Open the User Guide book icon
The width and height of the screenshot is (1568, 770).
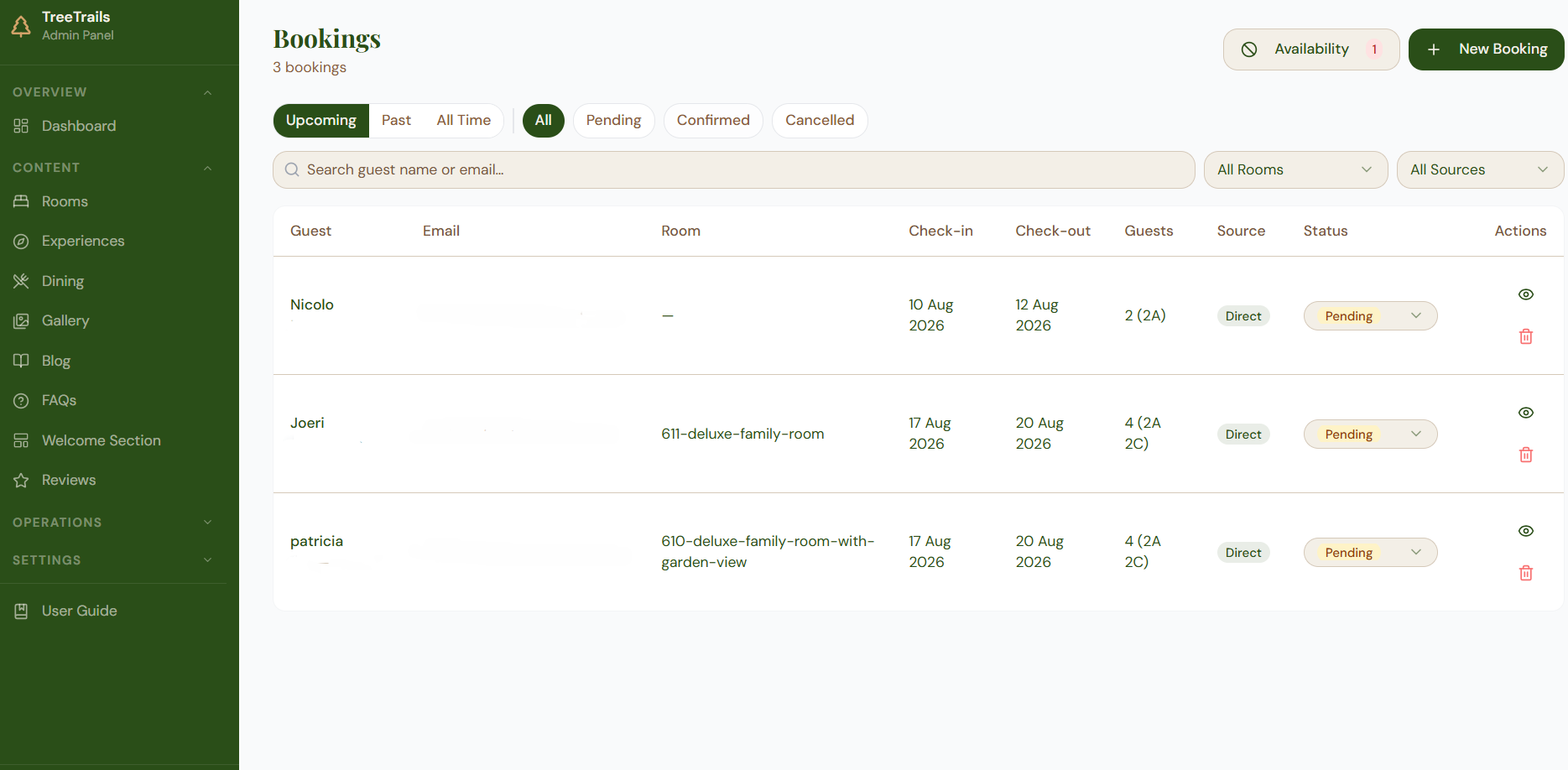coord(21,611)
